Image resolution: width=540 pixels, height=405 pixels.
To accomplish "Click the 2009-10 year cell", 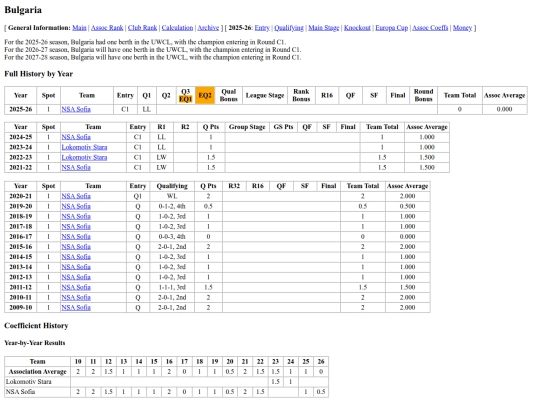I will coord(21,308).
